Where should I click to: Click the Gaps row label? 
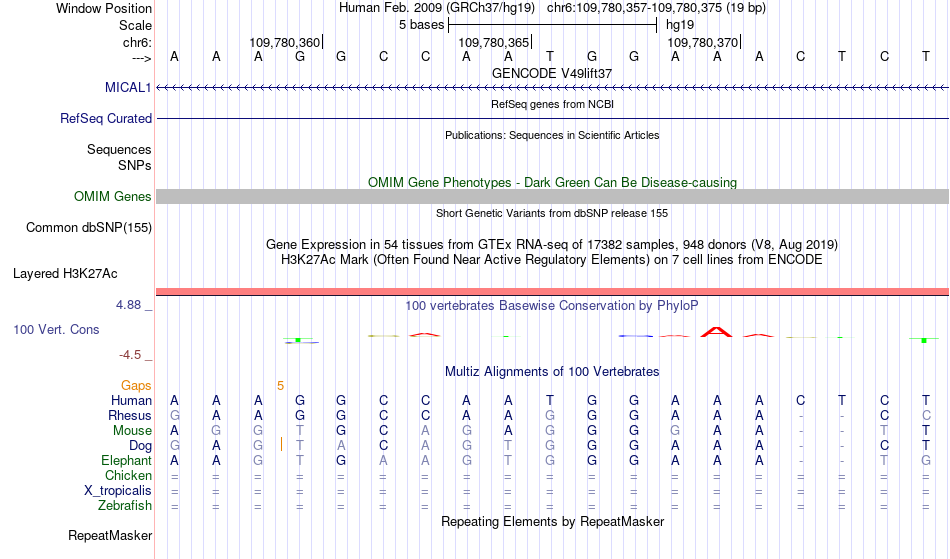136,386
